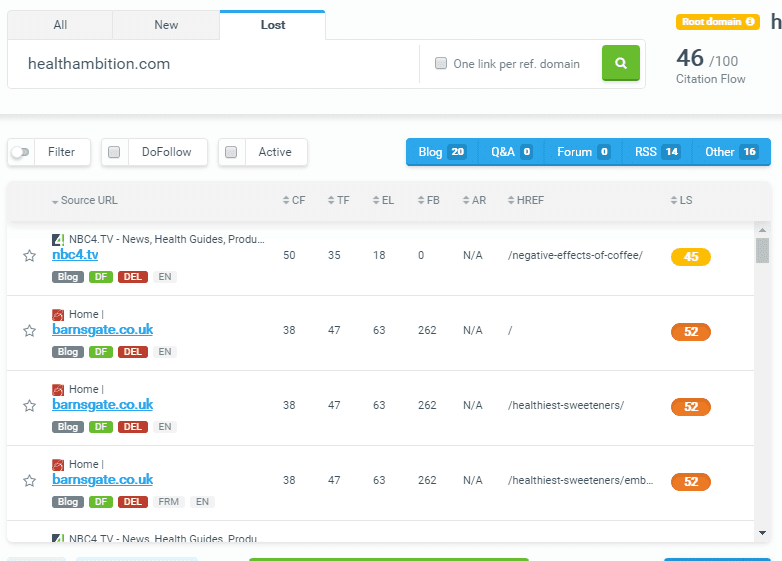782x561 pixels.
Task: Click the /healthiest-sweeteners/ href text
Action: [566, 405]
